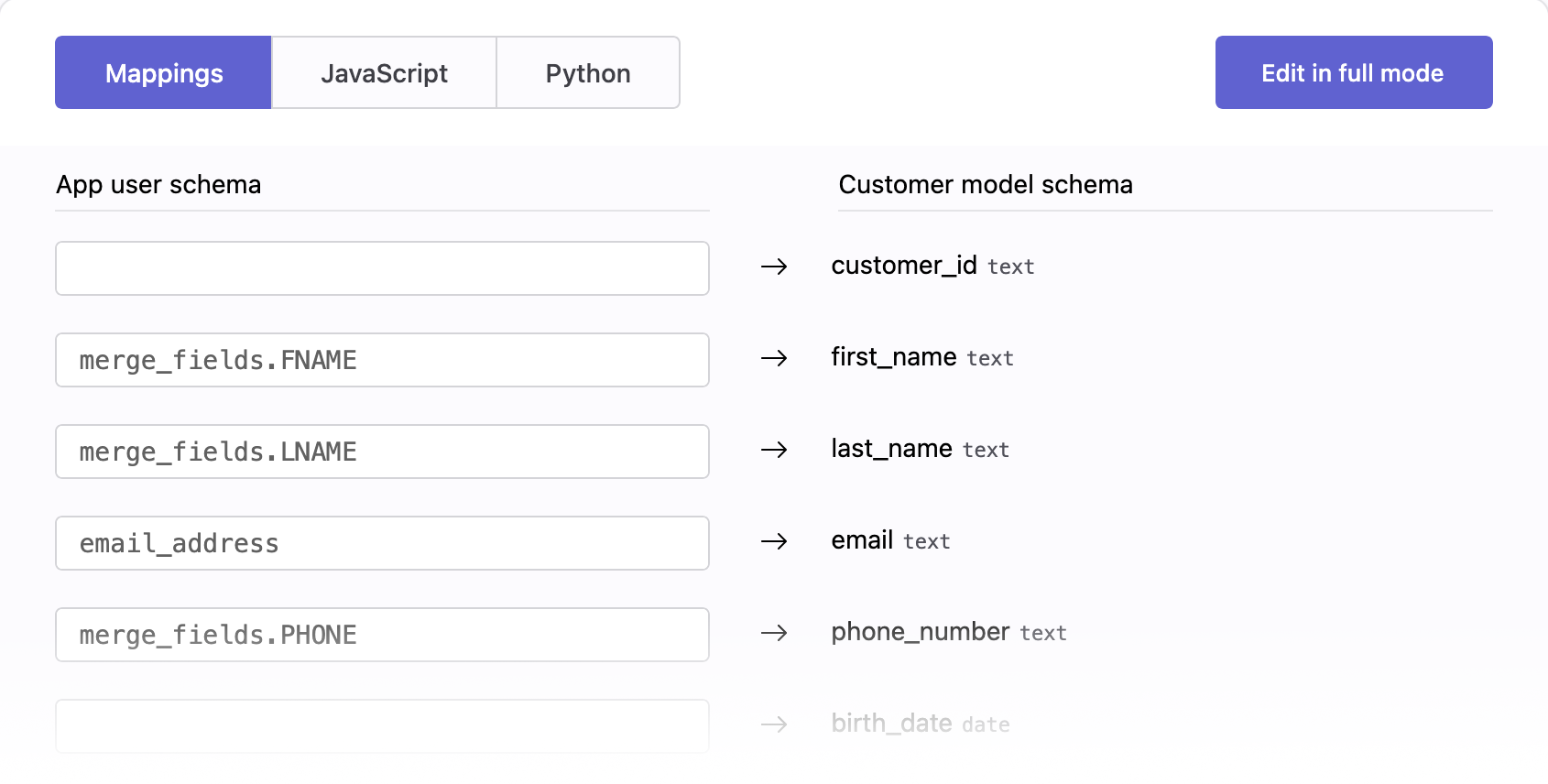Switch to the Mappings tab

tap(163, 73)
